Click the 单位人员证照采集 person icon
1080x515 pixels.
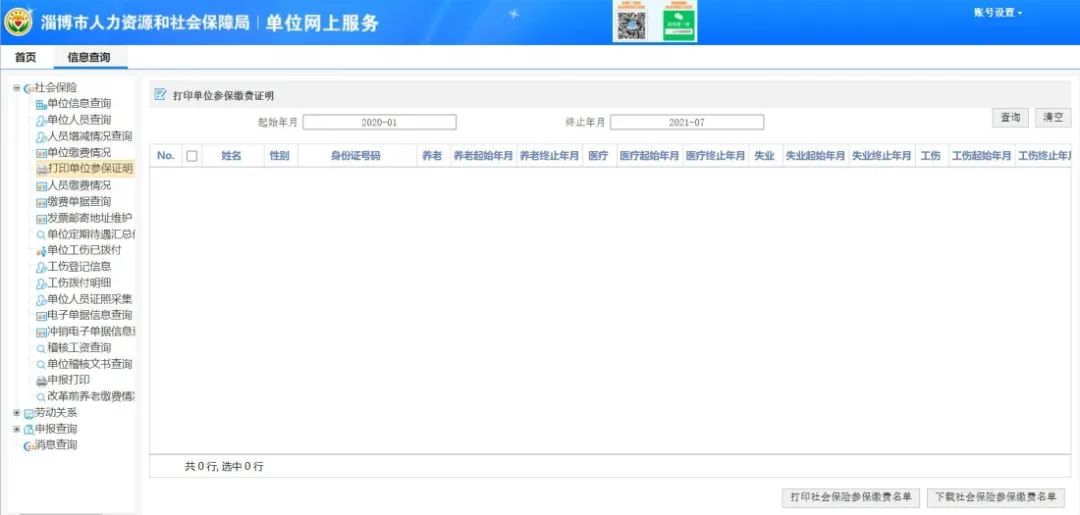[41, 300]
